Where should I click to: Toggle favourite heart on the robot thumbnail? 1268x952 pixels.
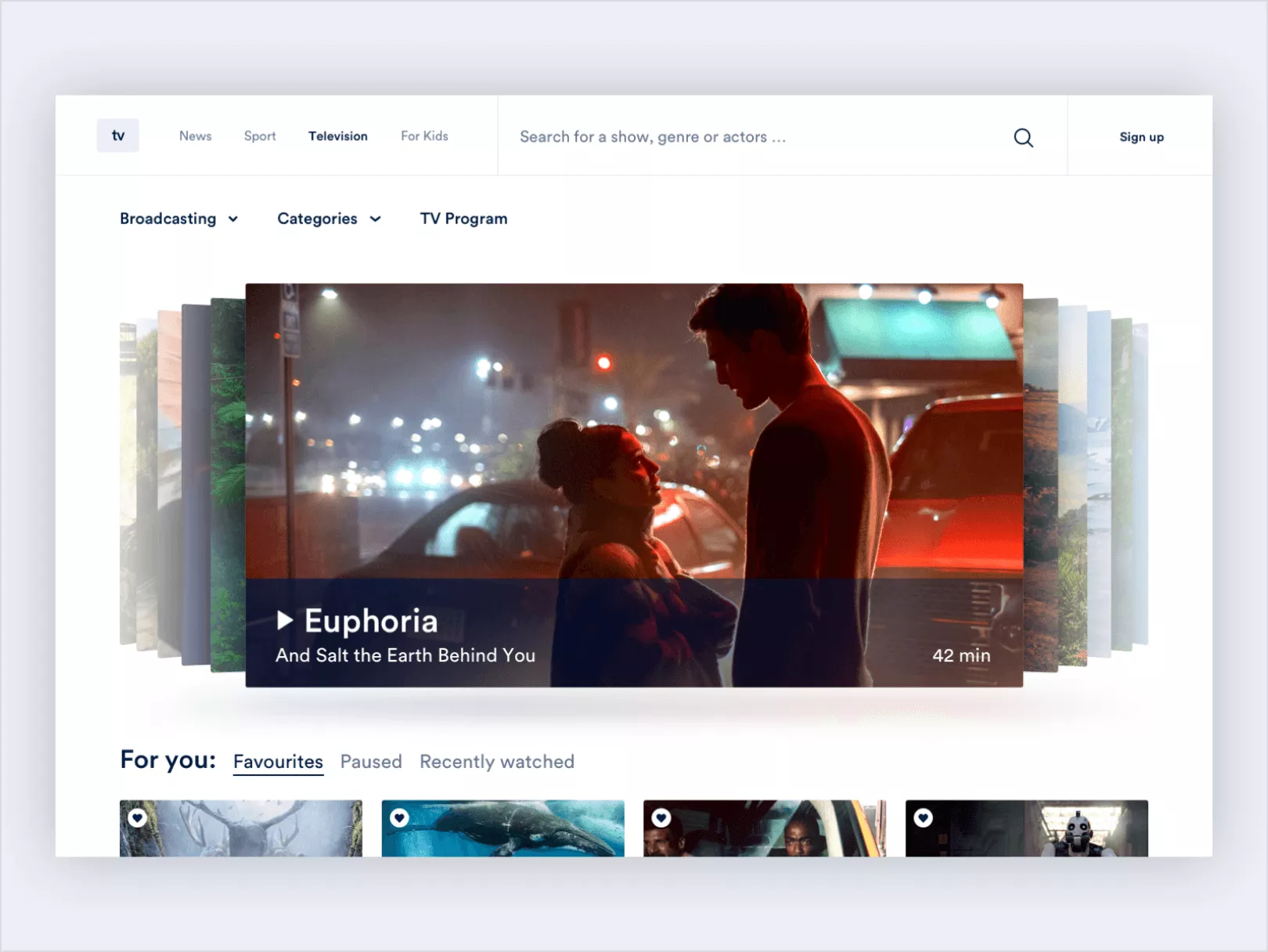point(924,818)
